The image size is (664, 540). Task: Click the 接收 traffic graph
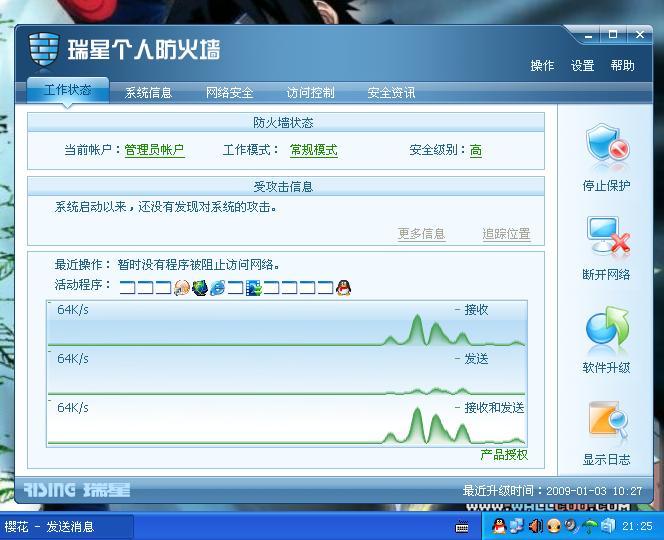coord(287,324)
